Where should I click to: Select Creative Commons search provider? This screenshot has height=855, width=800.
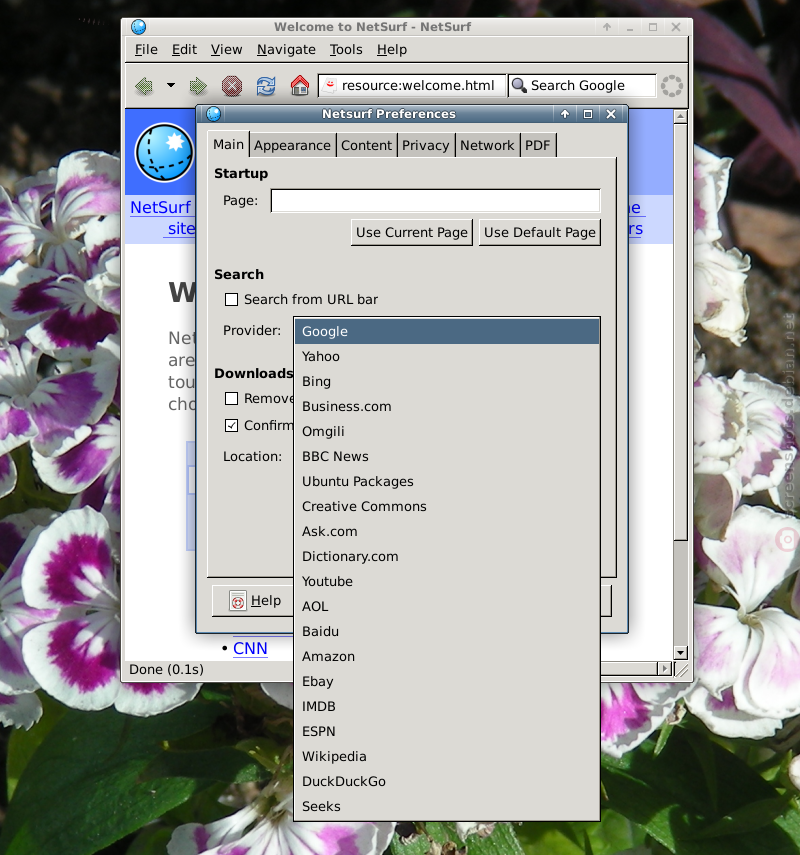447,507
